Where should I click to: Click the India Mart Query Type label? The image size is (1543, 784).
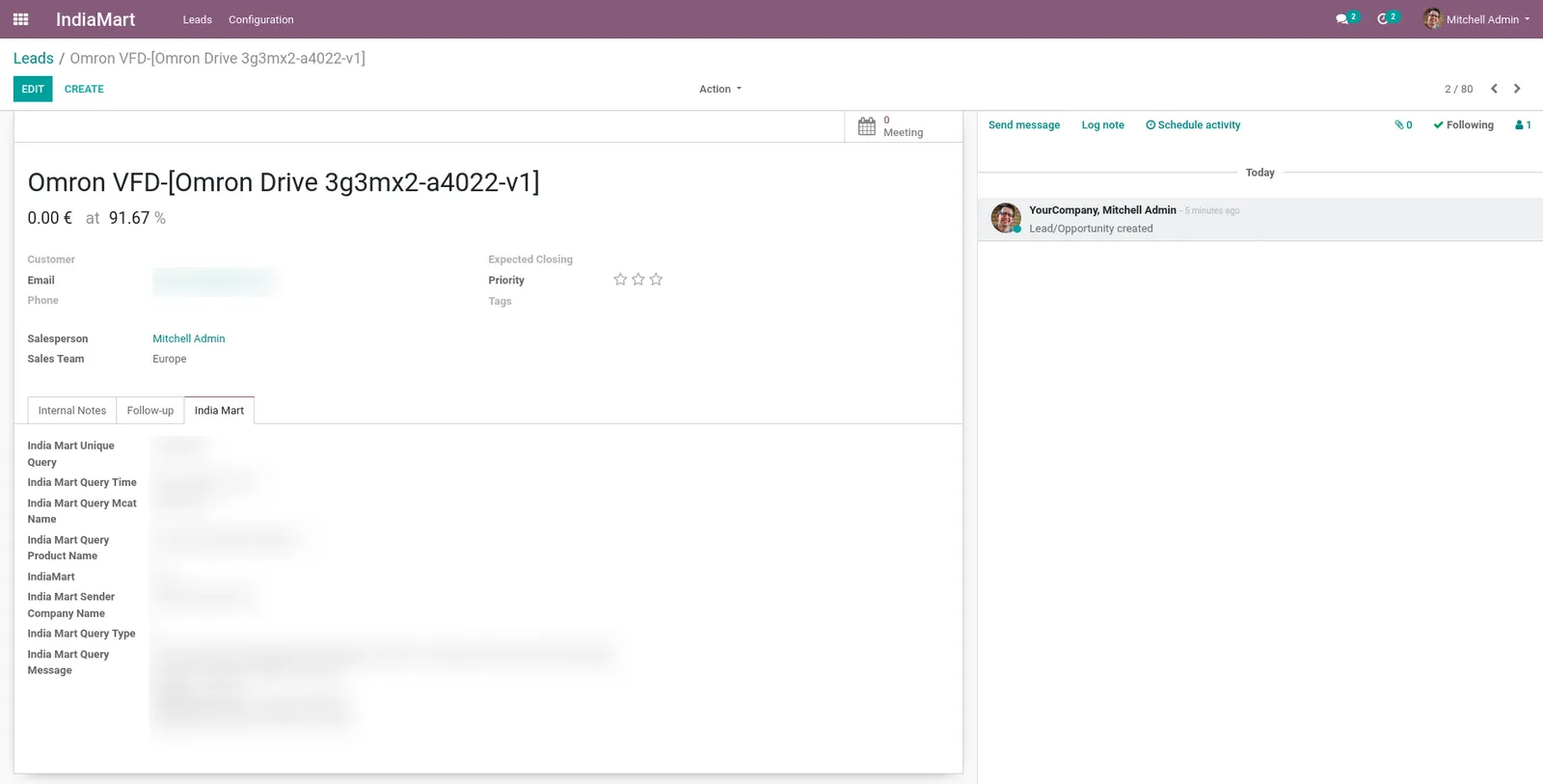click(x=81, y=634)
